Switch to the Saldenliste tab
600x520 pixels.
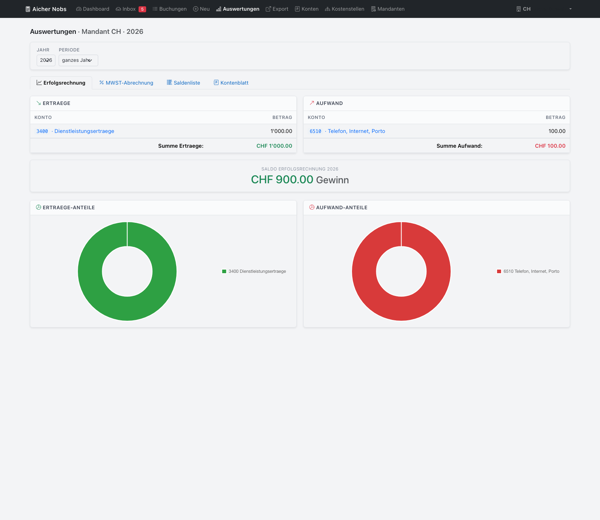[183, 83]
